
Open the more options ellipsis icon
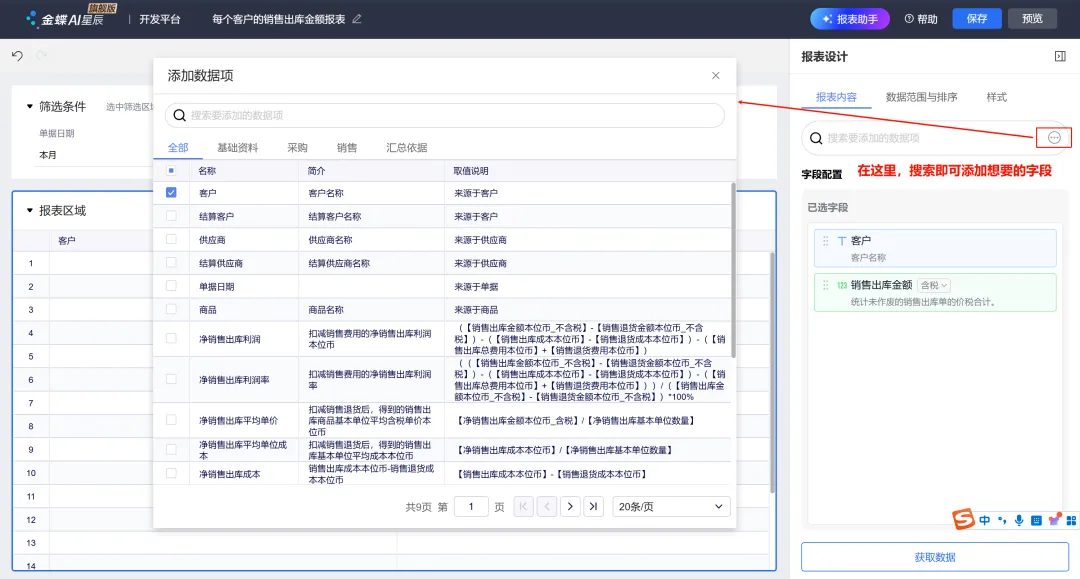coord(1054,138)
